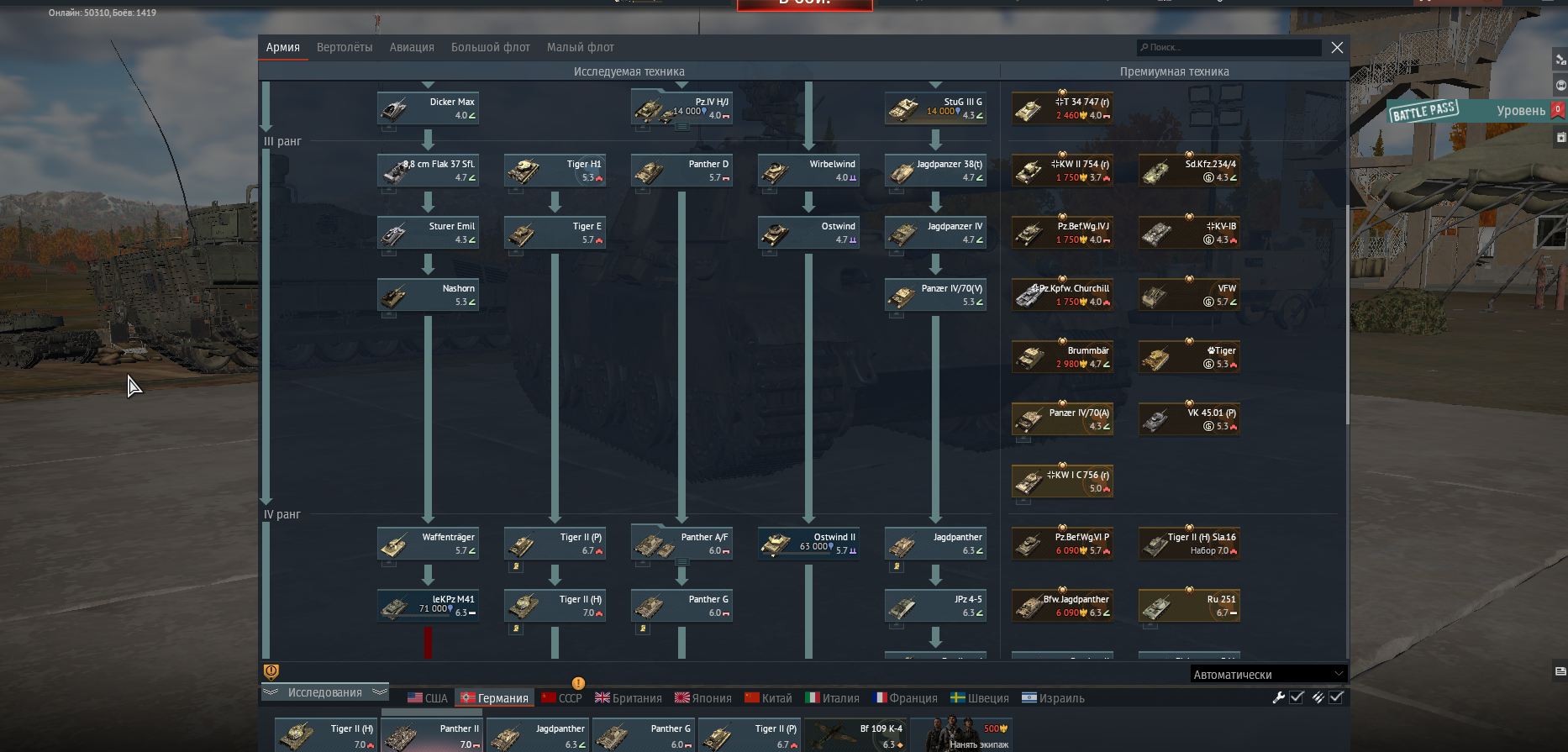Image resolution: width=1568 pixels, height=752 pixels.
Task: Select the Tiger II (P) crew slot
Action: 750,735
